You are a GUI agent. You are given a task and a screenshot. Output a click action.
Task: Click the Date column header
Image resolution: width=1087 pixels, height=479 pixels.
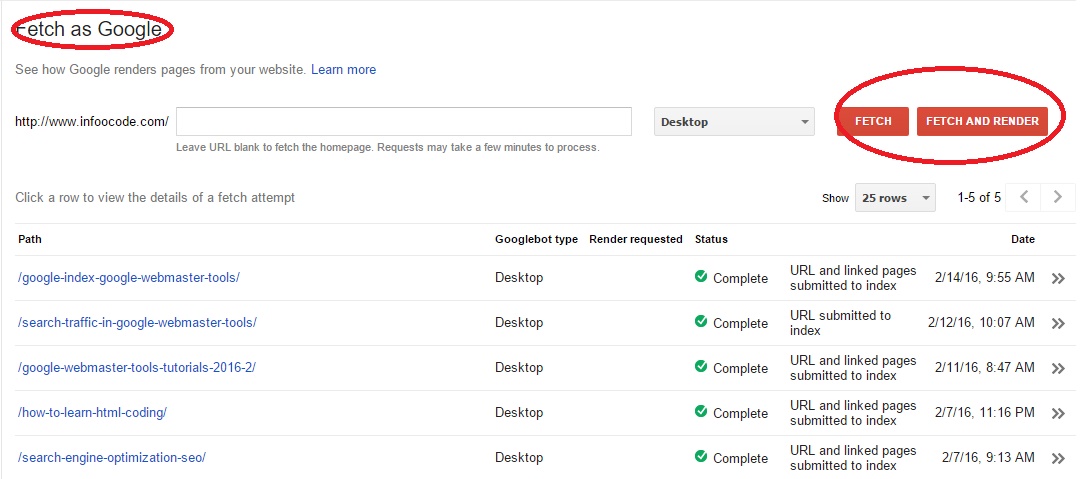[x=1022, y=240]
